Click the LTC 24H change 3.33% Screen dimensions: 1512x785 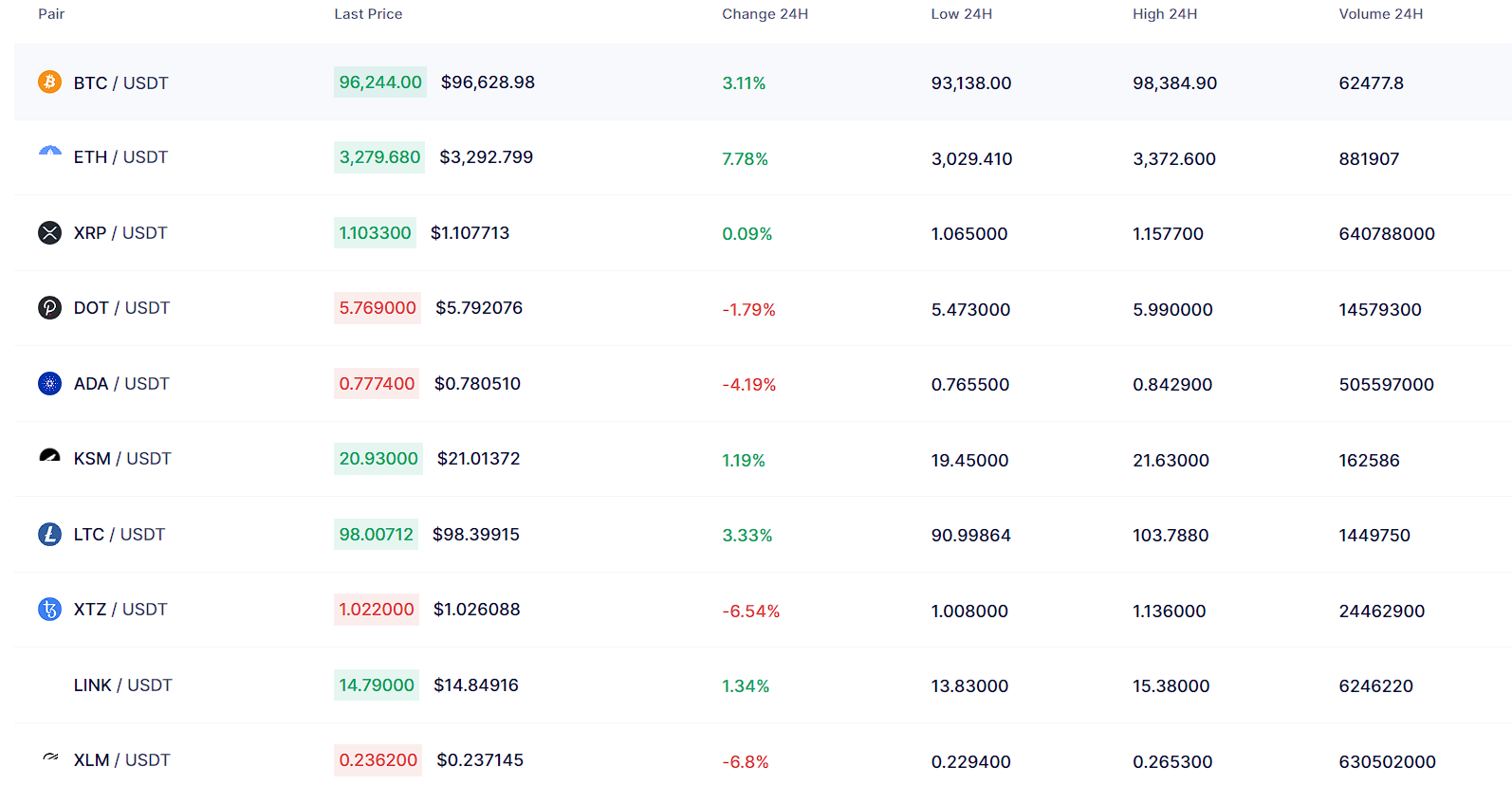(x=747, y=536)
